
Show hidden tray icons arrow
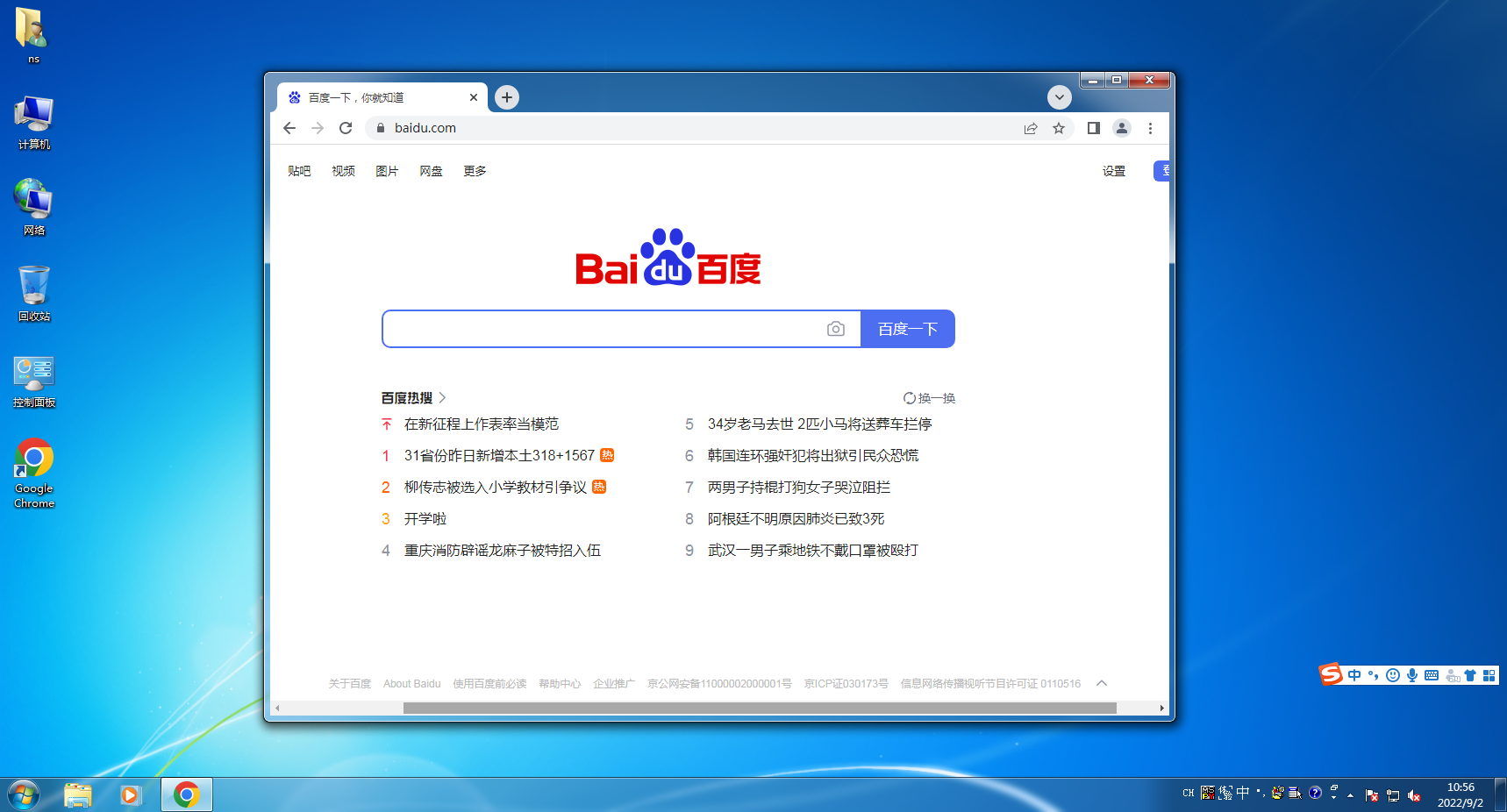coord(1350,795)
